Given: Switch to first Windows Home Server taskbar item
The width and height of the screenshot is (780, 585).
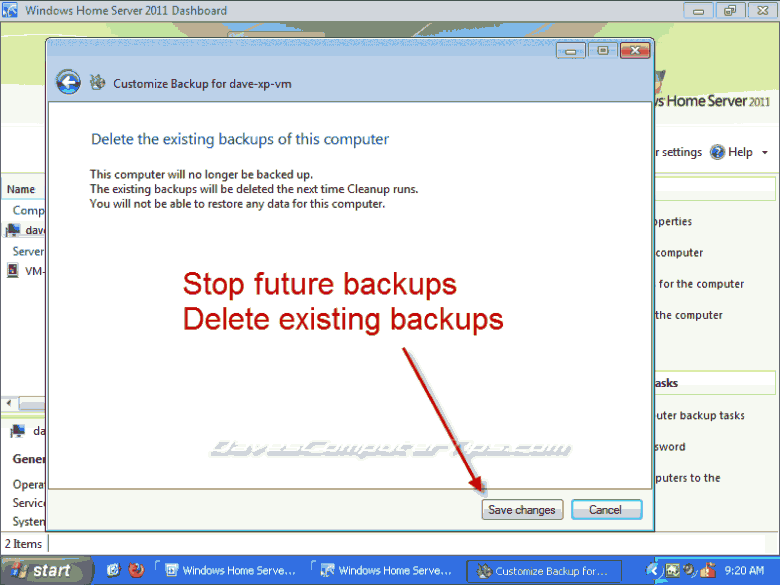Looking at the screenshot, I should 230,571.
